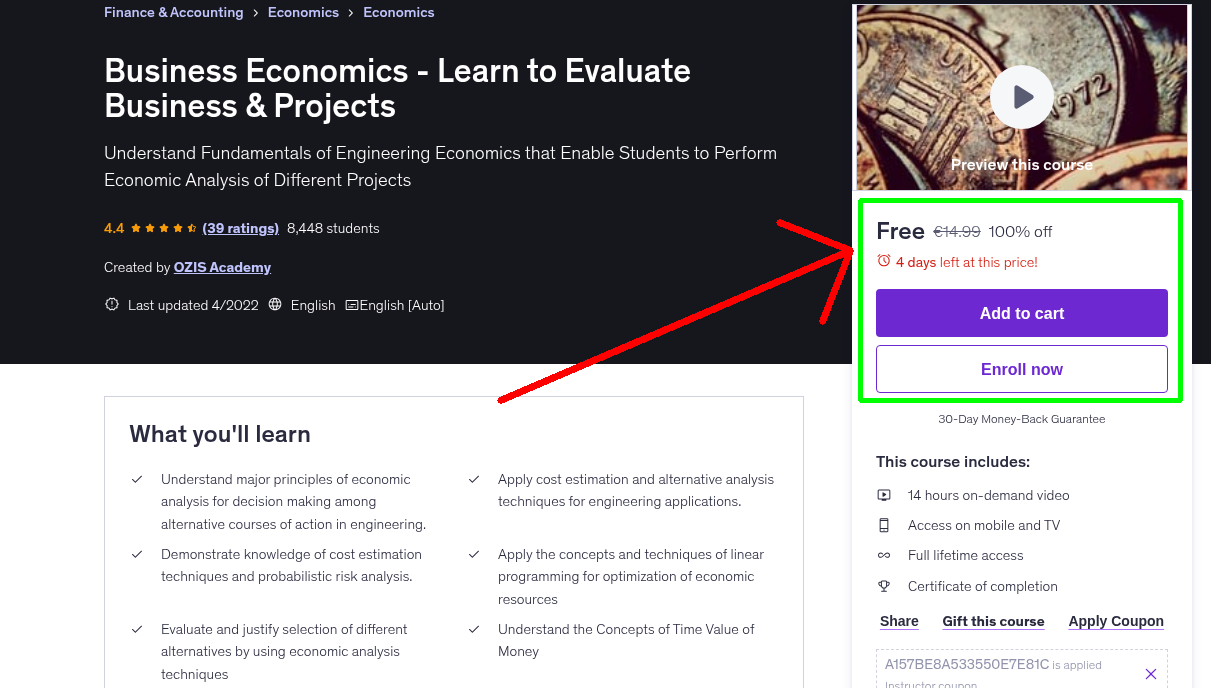
Task: Navigate to Finance & Accounting breadcrumb
Action: (x=173, y=12)
